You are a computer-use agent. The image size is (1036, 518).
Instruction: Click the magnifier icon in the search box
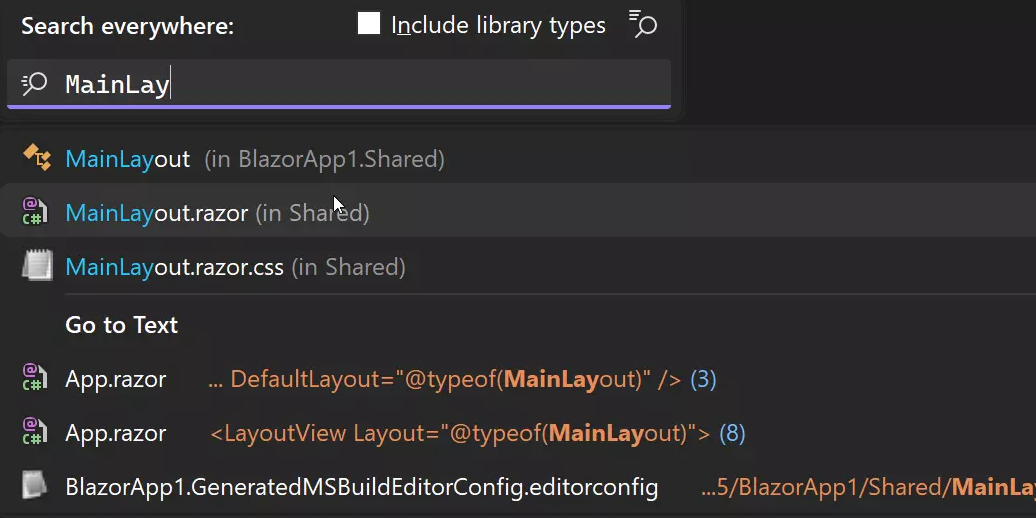pos(35,83)
